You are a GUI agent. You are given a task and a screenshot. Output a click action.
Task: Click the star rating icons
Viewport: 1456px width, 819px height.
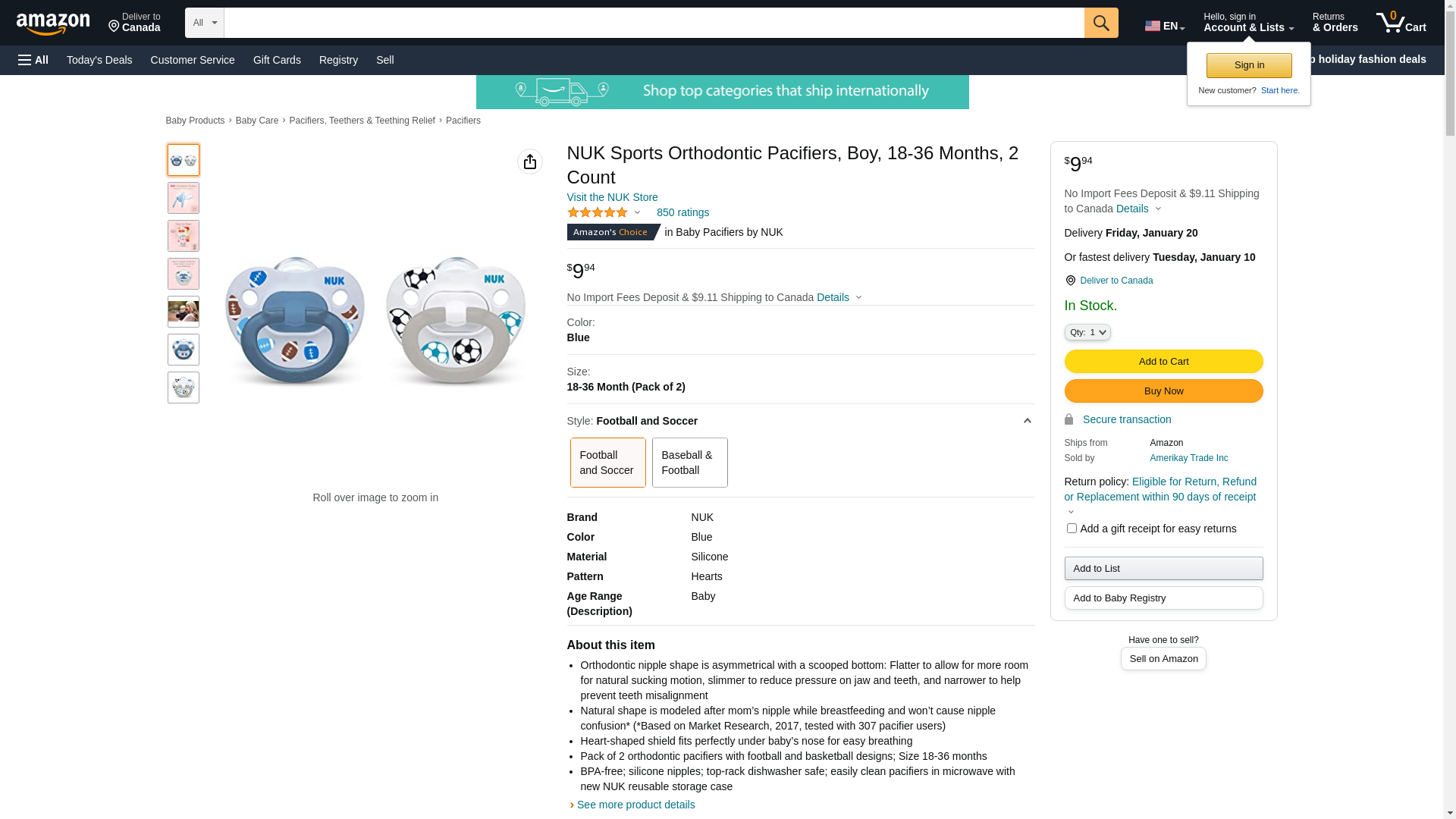coord(598,213)
